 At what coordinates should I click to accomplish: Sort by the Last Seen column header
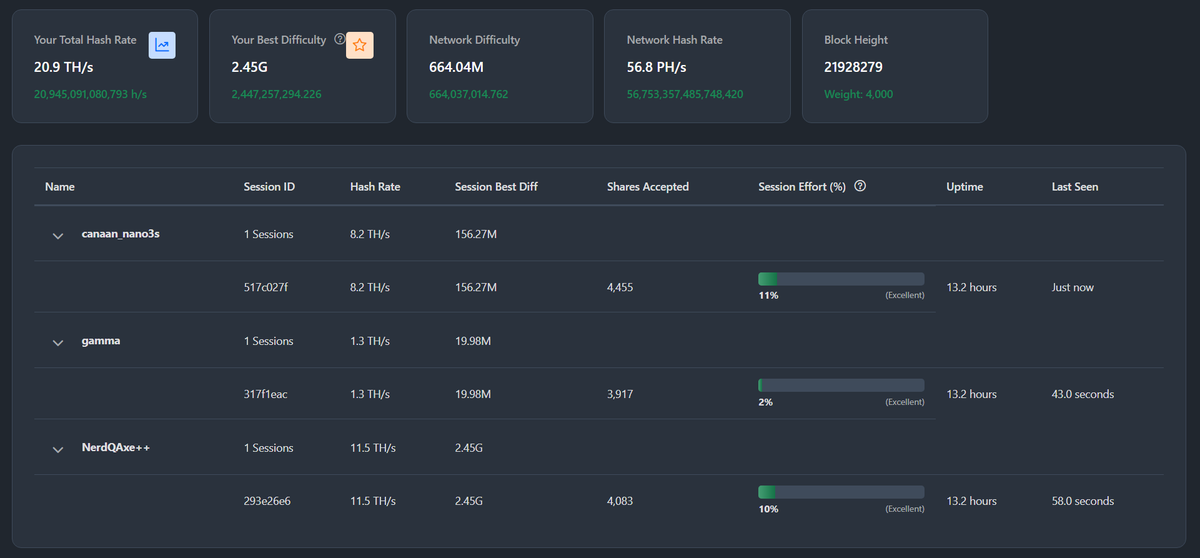click(x=1075, y=187)
